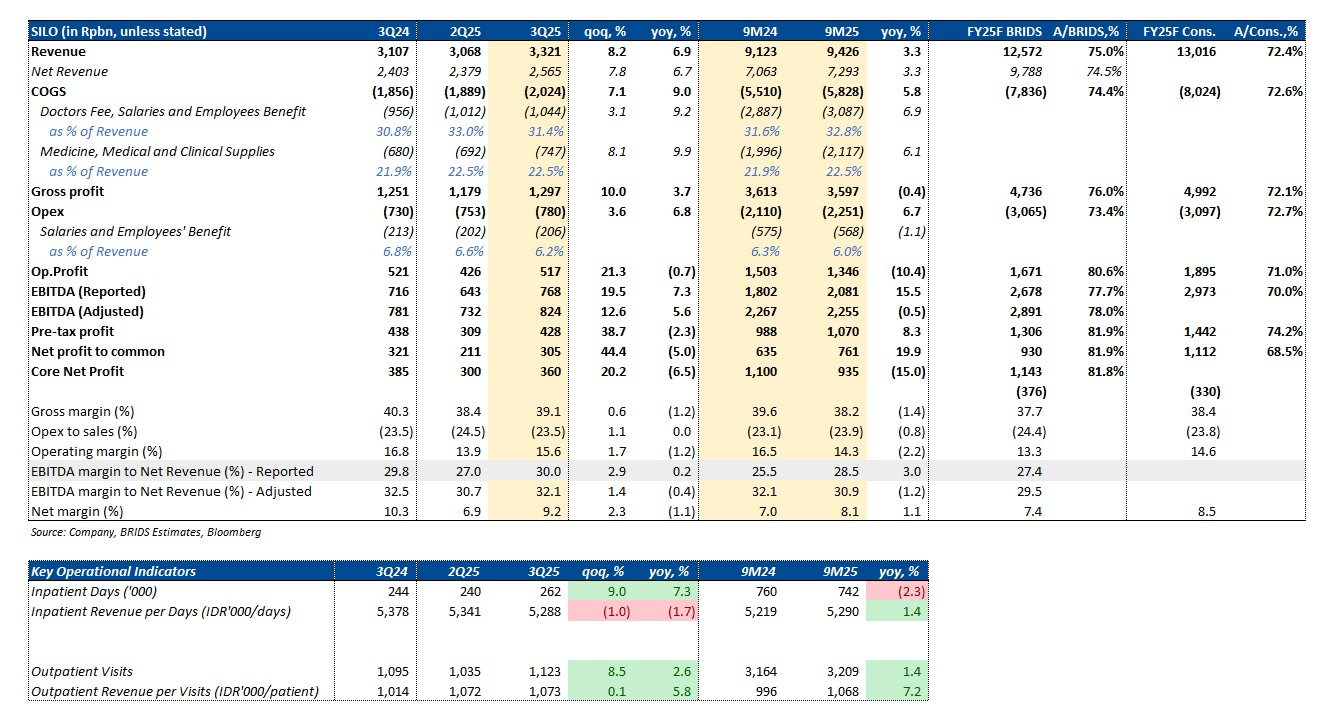The height and width of the screenshot is (721, 1342).
Task: Select the "Outpatient Visits" row label
Action: coord(82,671)
